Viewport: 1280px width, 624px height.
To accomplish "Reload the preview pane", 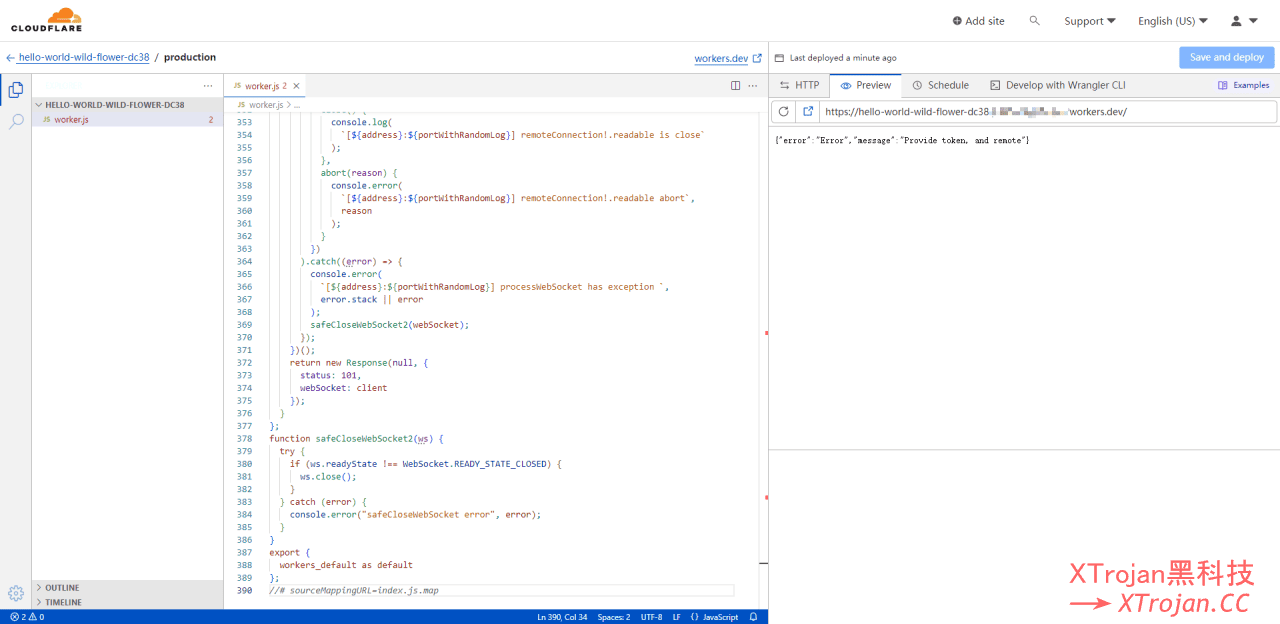I will (x=784, y=112).
